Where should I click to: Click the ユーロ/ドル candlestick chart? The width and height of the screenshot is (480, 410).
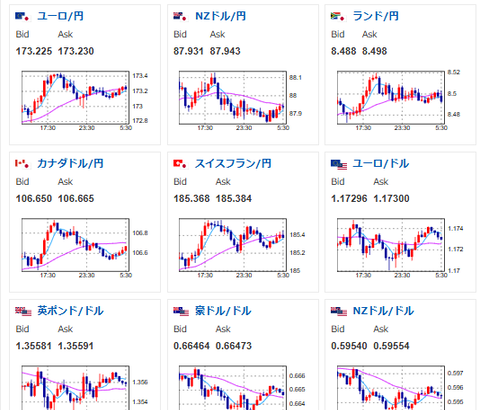pos(392,247)
